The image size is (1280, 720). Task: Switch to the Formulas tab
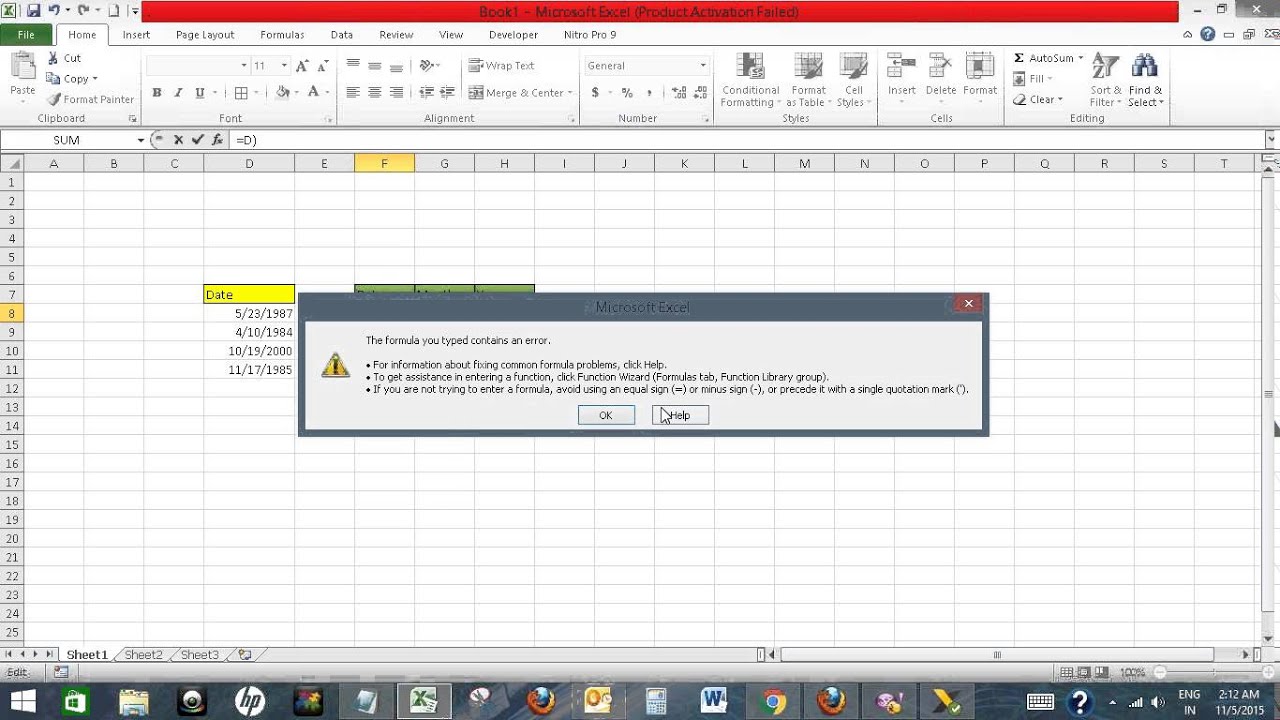tap(282, 34)
